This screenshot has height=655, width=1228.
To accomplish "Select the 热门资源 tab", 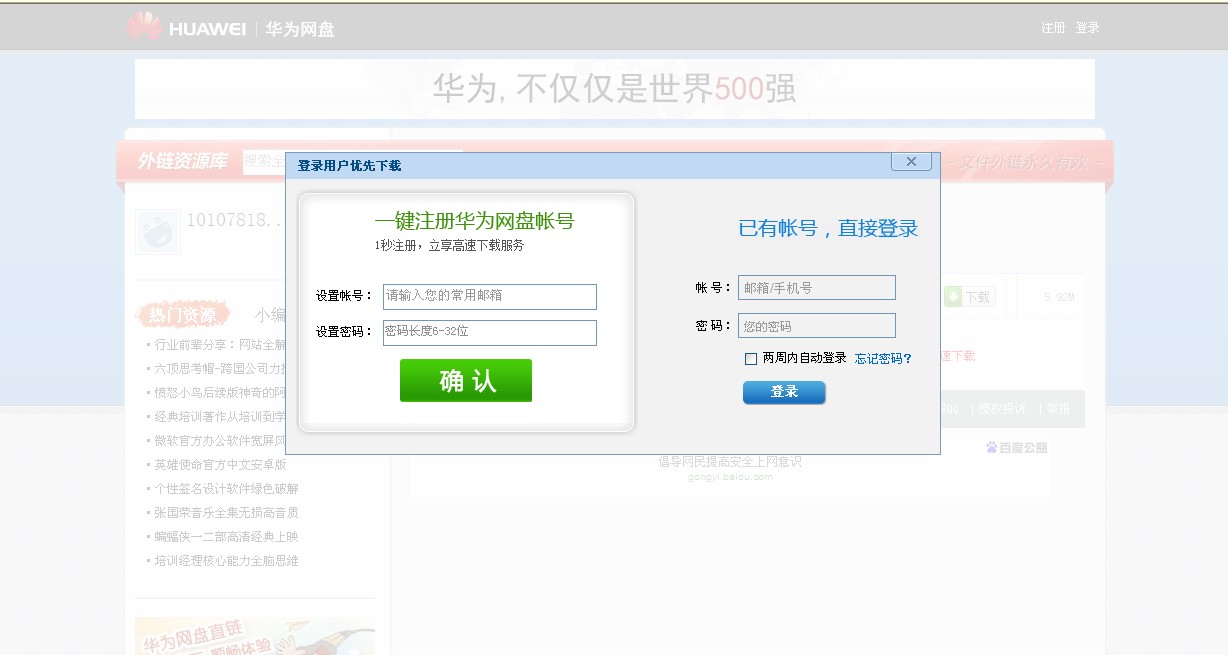I will (183, 315).
